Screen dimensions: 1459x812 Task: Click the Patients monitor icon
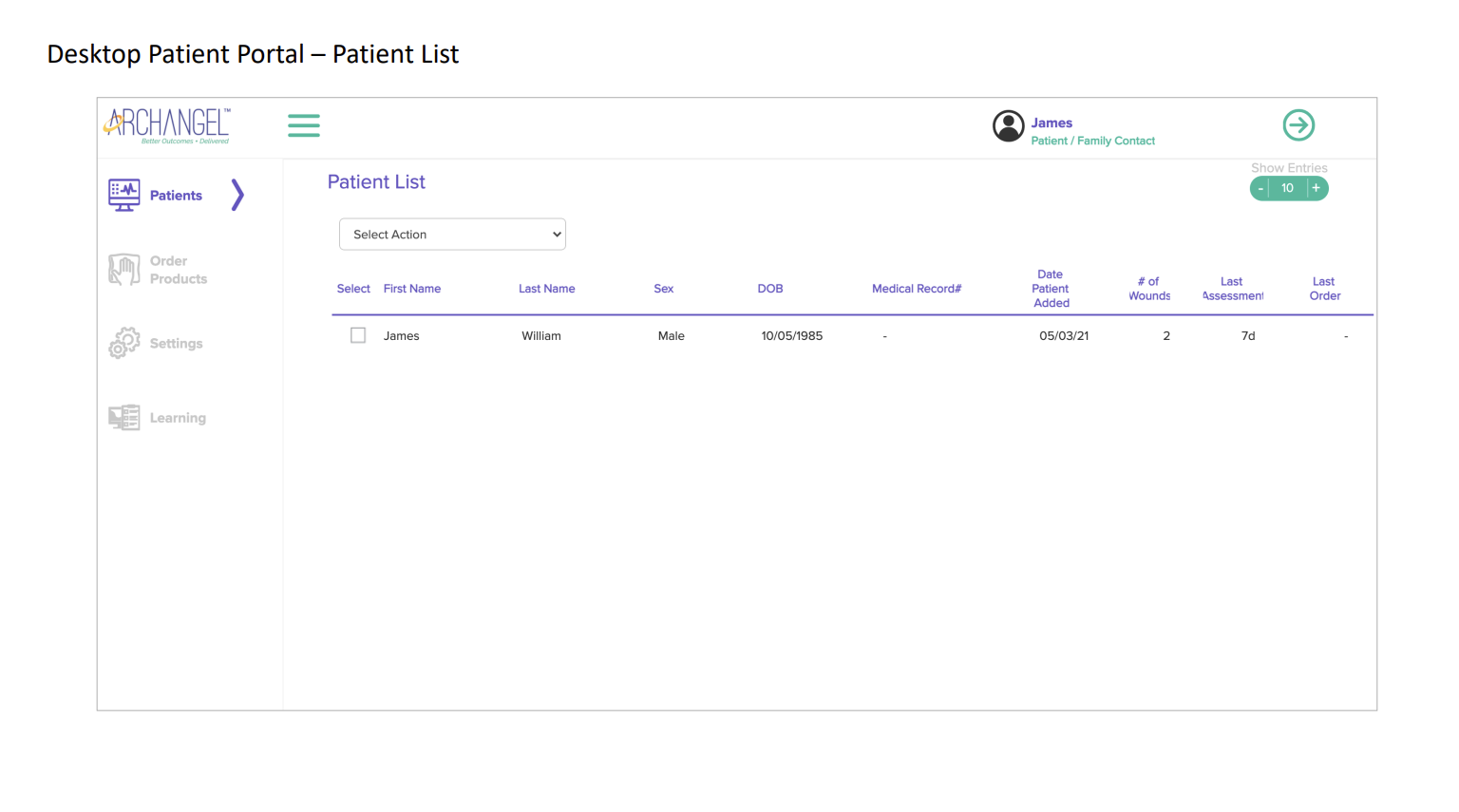click(x=124, y=195)
